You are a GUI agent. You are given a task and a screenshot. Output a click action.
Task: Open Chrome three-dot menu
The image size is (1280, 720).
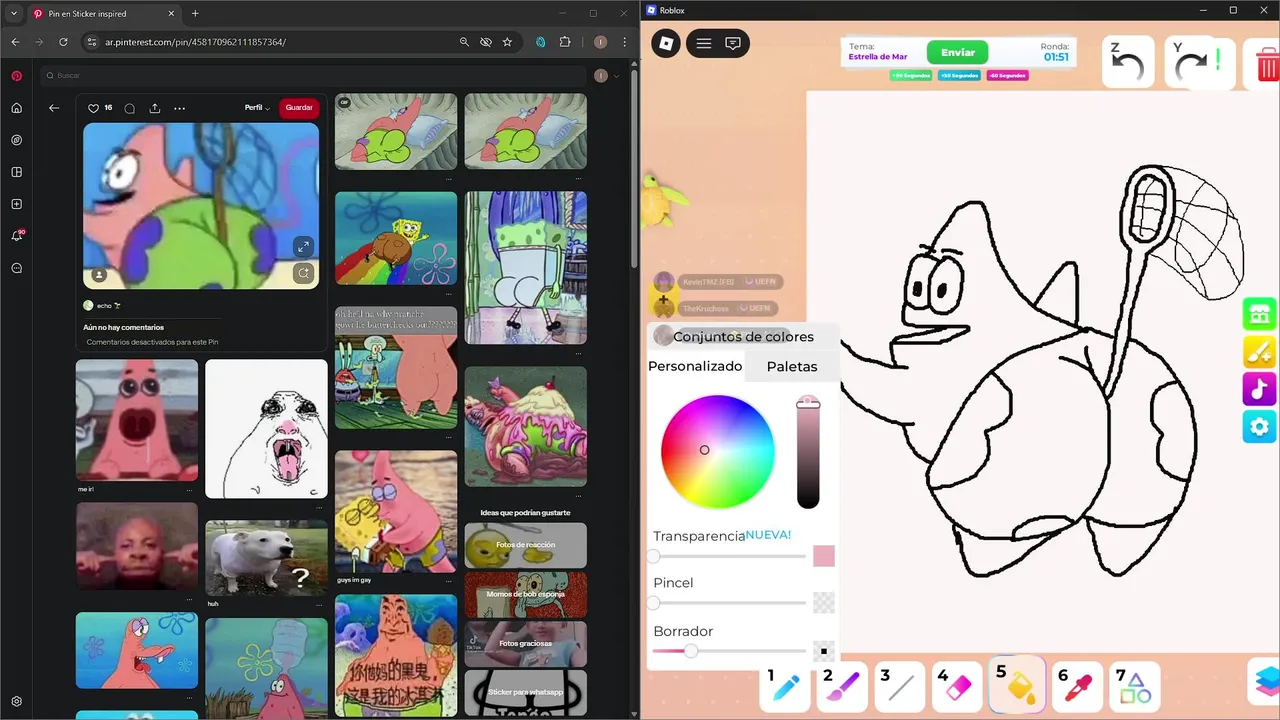[x=625, y=42]
